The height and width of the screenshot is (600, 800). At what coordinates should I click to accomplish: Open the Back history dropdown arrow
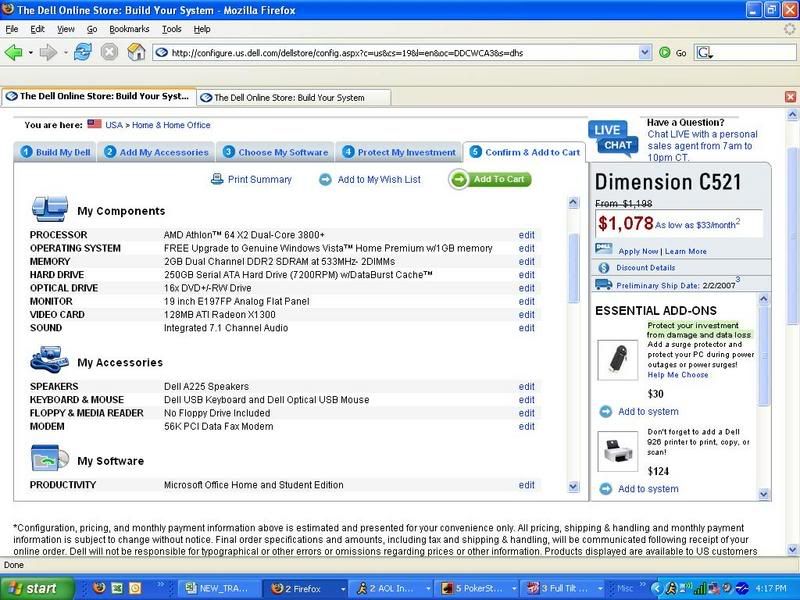coord(31,53)
